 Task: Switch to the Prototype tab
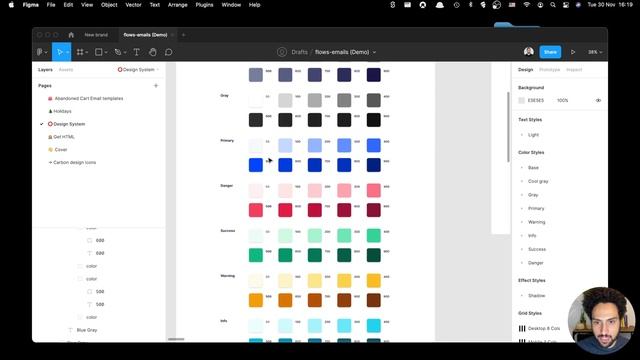[549, 70]
